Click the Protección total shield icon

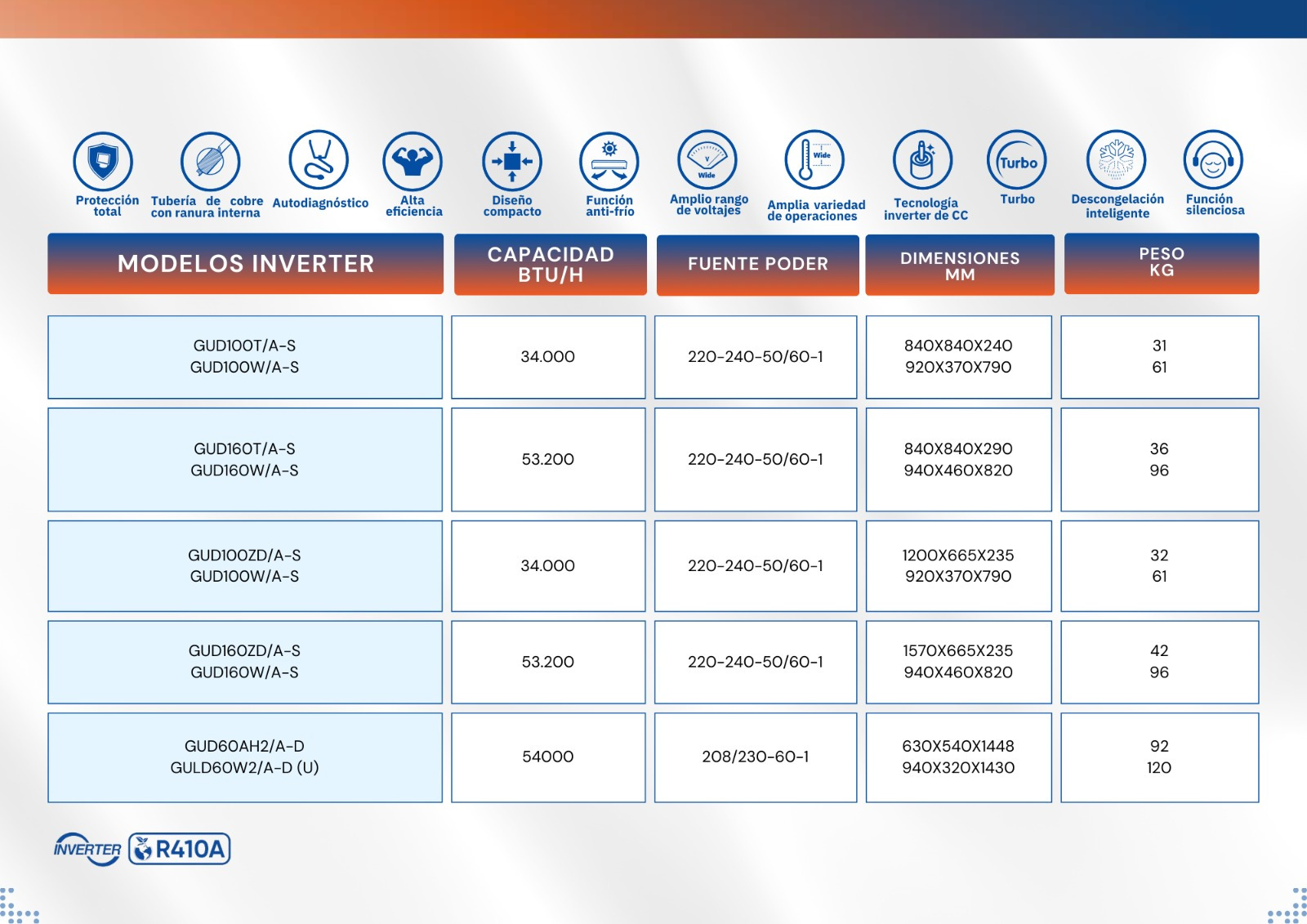click(103, 161)
